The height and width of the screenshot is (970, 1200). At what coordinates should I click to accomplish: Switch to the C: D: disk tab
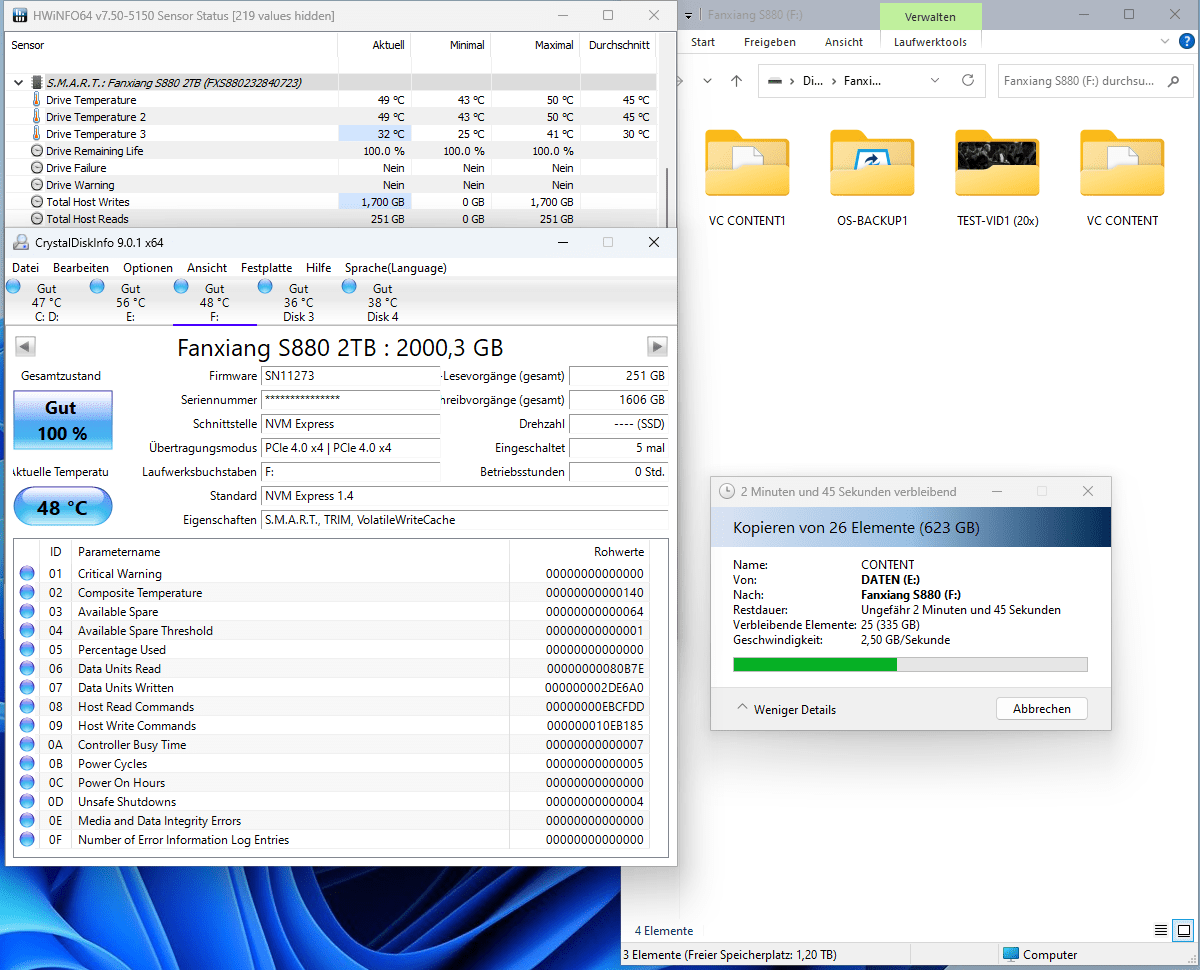[x=47, y=302]
